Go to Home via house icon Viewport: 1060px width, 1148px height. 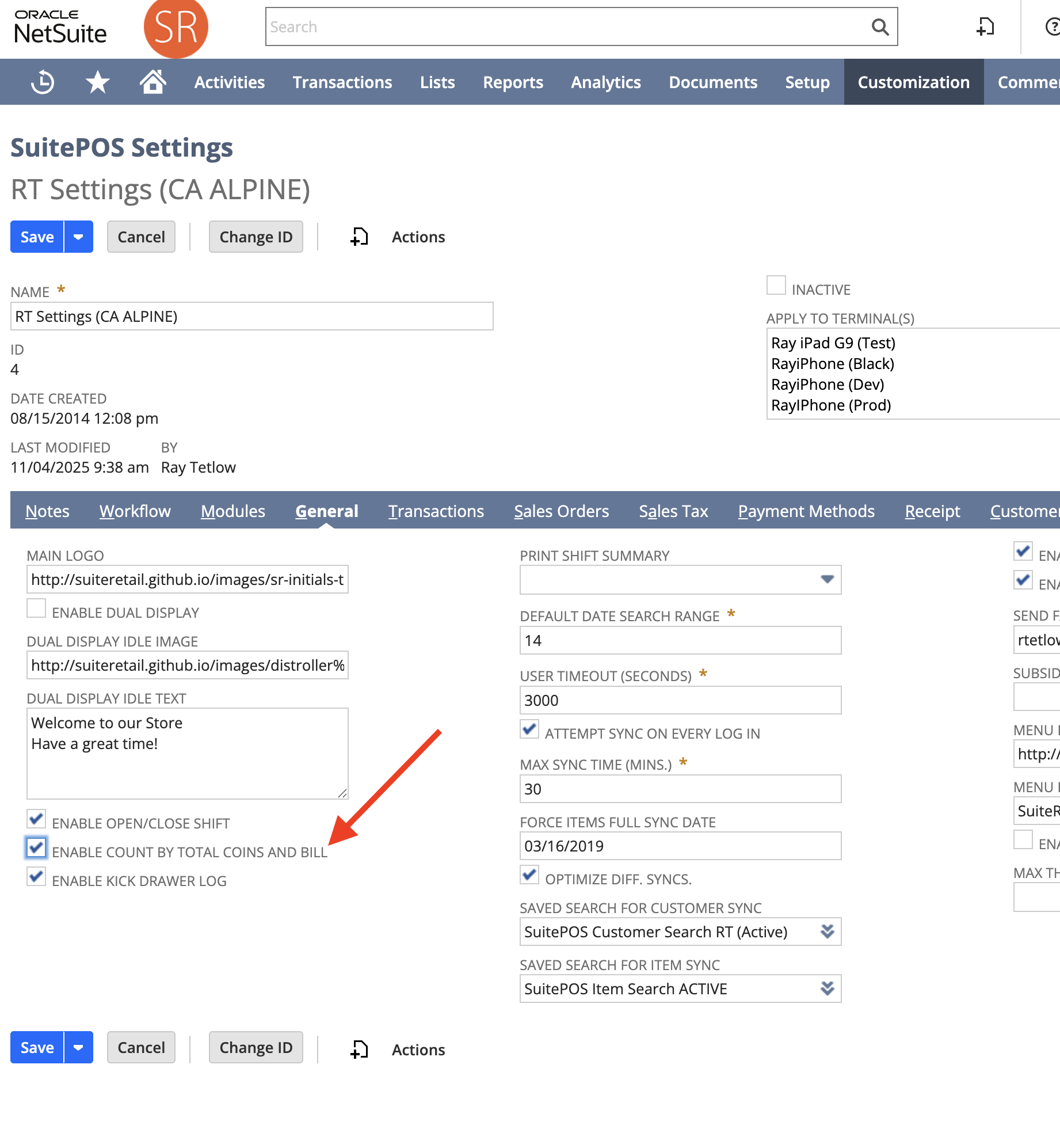(x=152, y=82)
